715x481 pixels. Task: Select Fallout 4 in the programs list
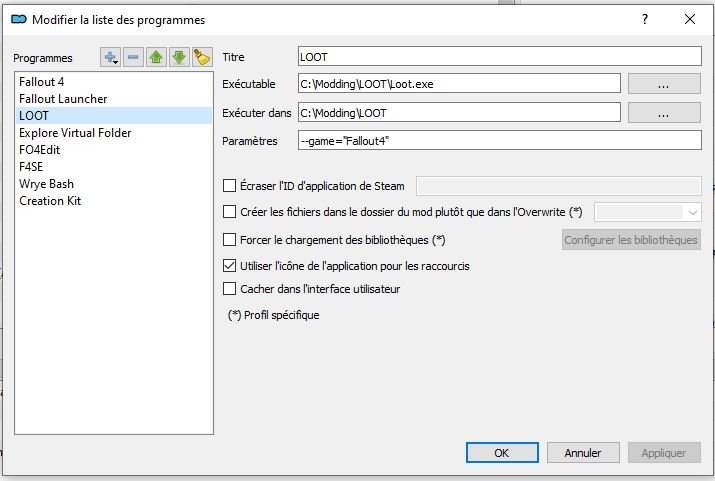[x=42, y=82]
